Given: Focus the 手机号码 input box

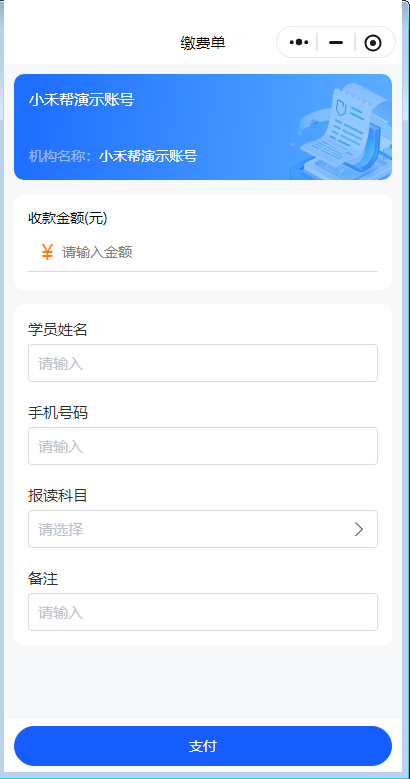Looking at the screenshot, I should 203,446.
